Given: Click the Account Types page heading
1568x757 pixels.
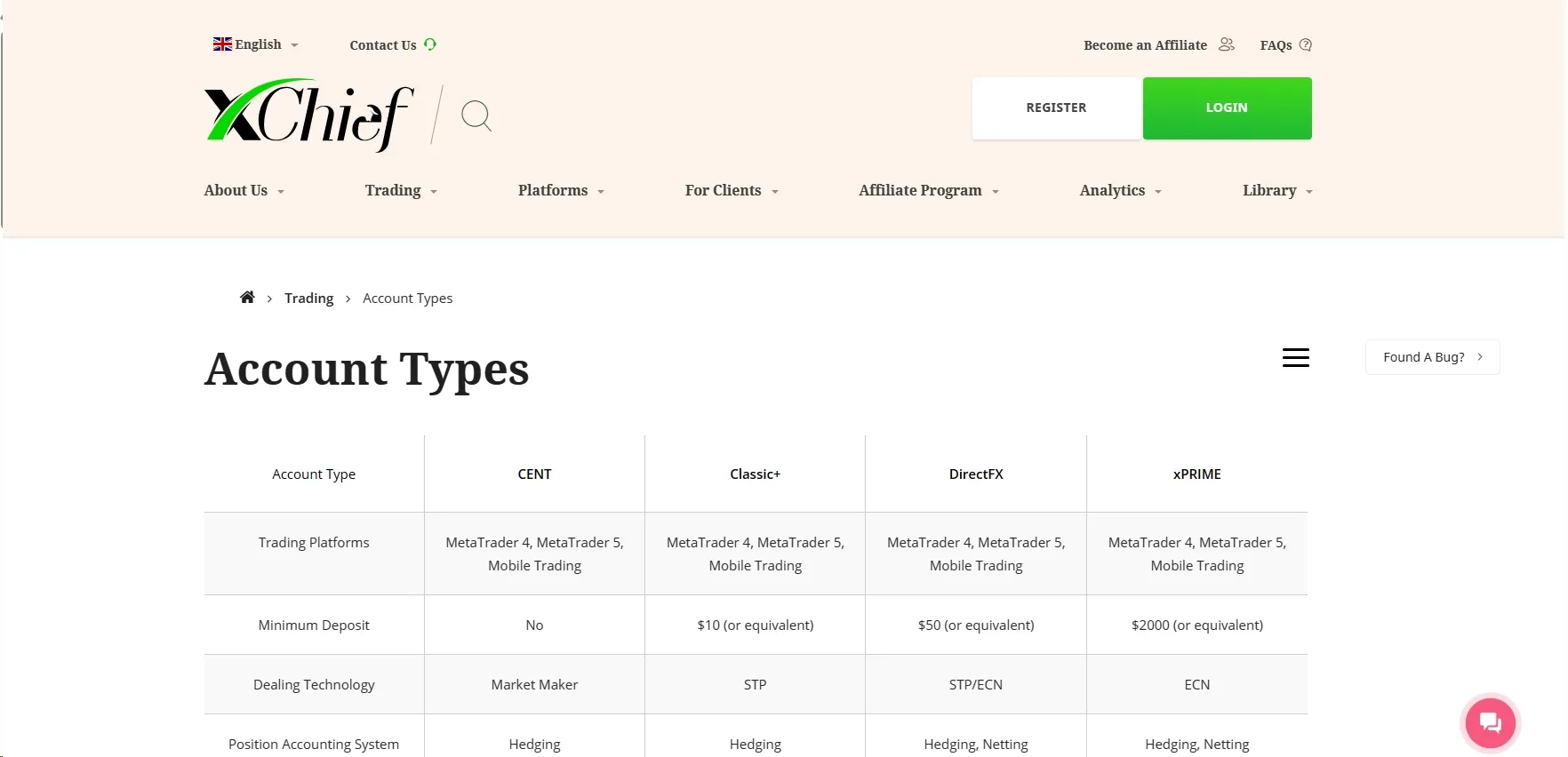Looking at the screenshot, I should (367, 369).
